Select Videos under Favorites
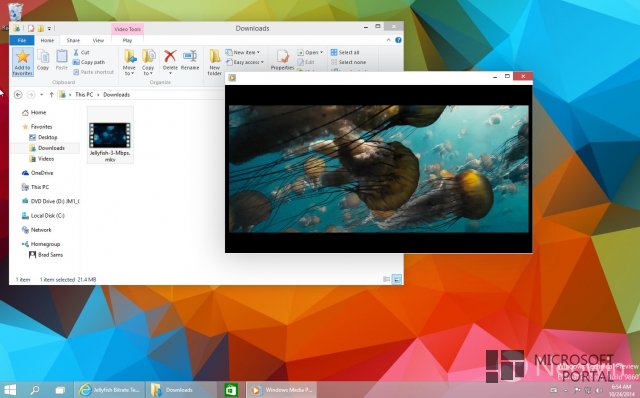 pyautogui.click(x=42, y=159)
